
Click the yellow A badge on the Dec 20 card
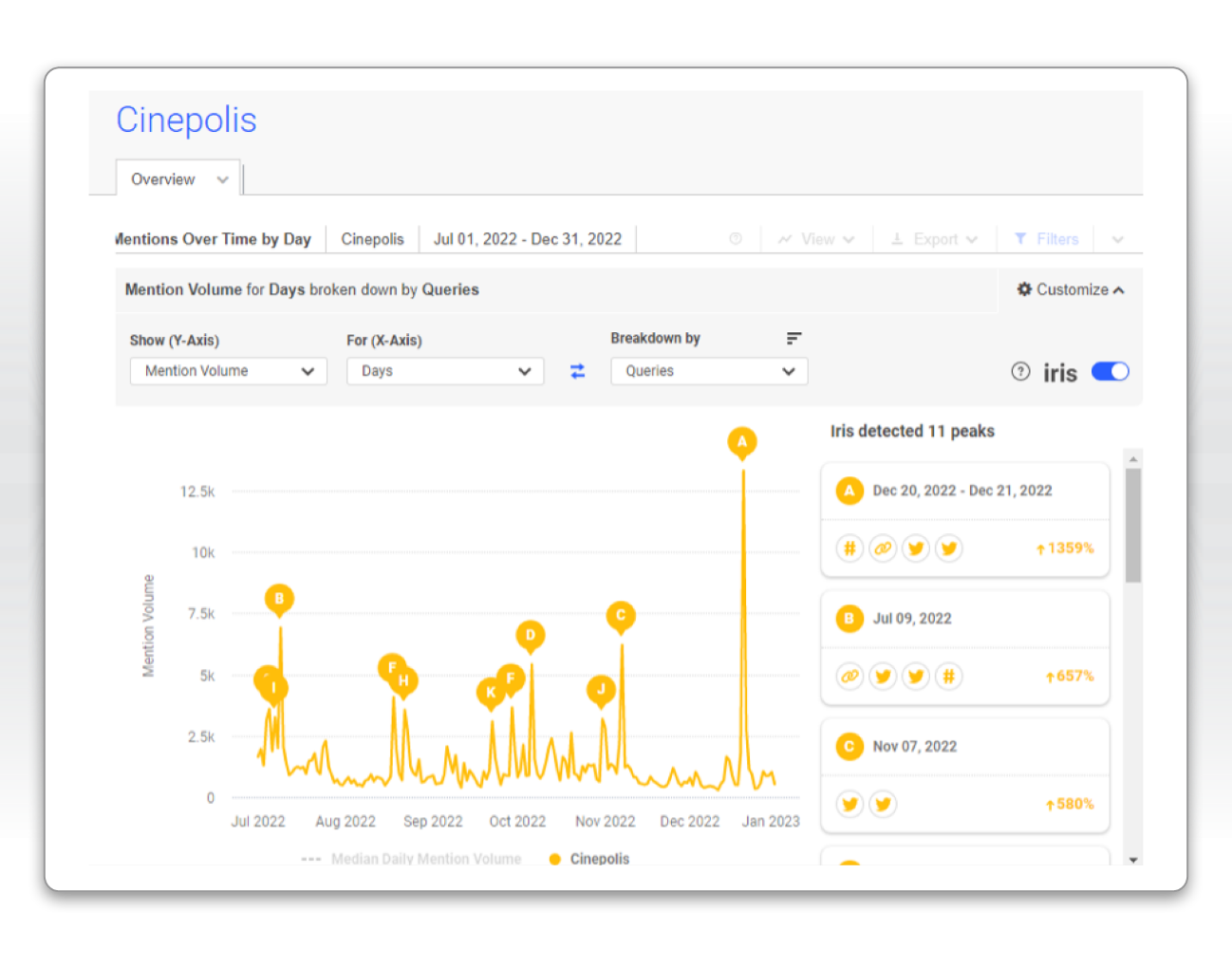click(x=849, y=491)
